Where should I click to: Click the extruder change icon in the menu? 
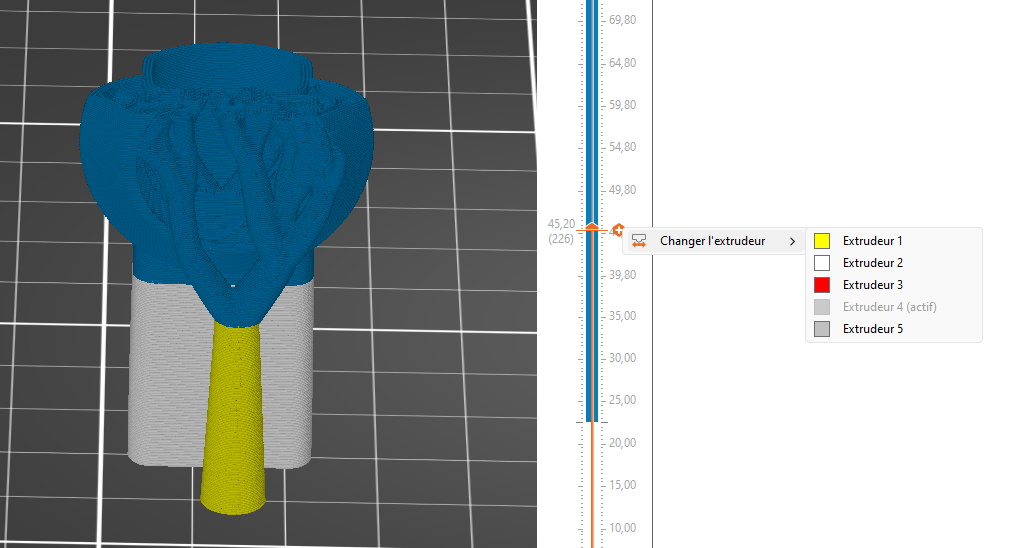pos(639,241)
